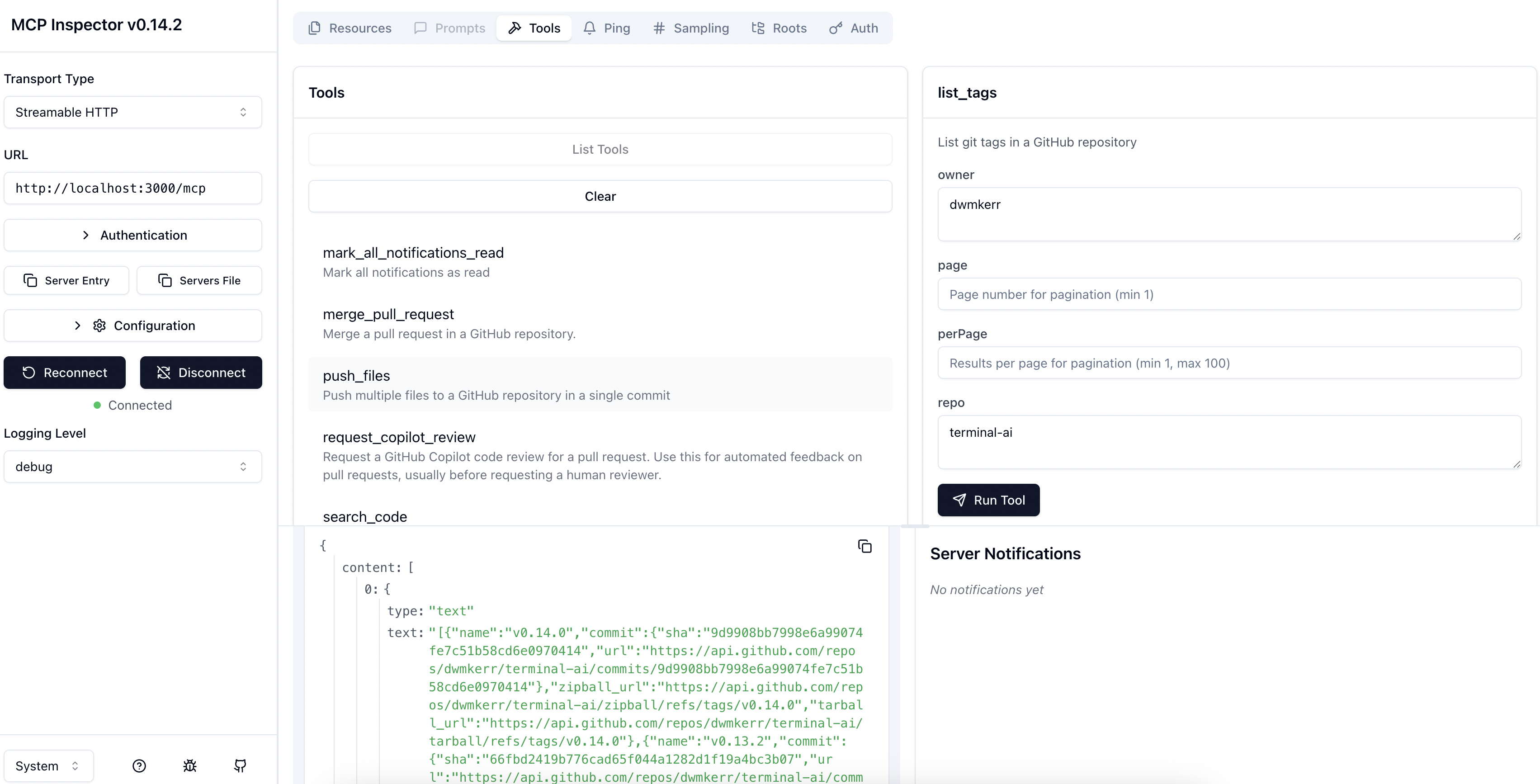Screen dimensions: 1540x784
Task: Click the Connected status indicator
Action: [x=133, y=406]
